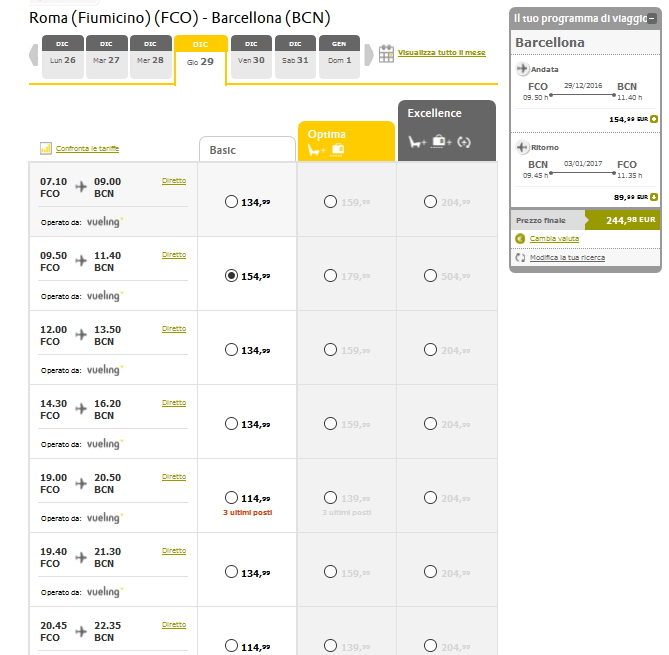The width and height of the screenshot is (669, 655).
Task: Open the Visualizza tutto il mese link
Action: 441,52
